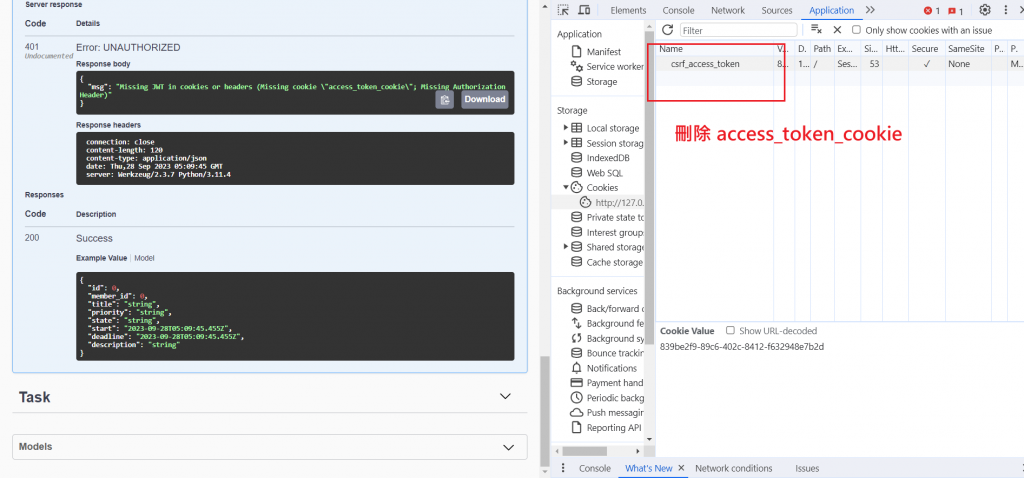Delete the selected cookie with the X icon

837,30
